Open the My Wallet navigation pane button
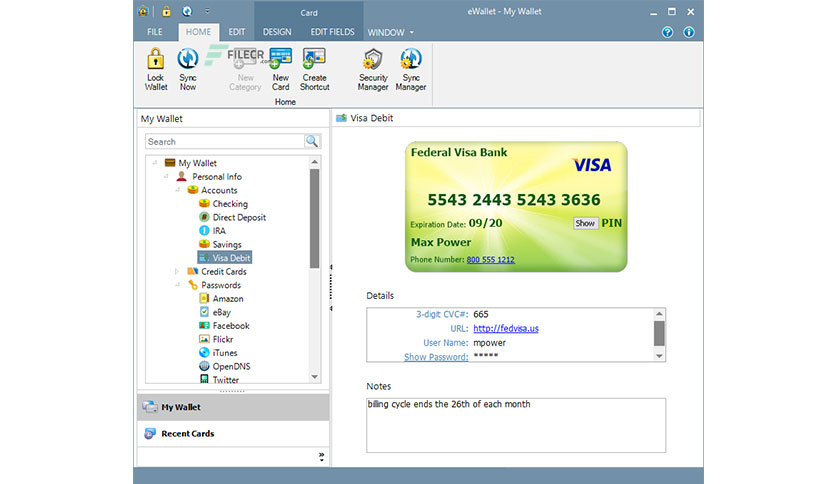This screenshot has width=836, height=484. tap(234, 407)
